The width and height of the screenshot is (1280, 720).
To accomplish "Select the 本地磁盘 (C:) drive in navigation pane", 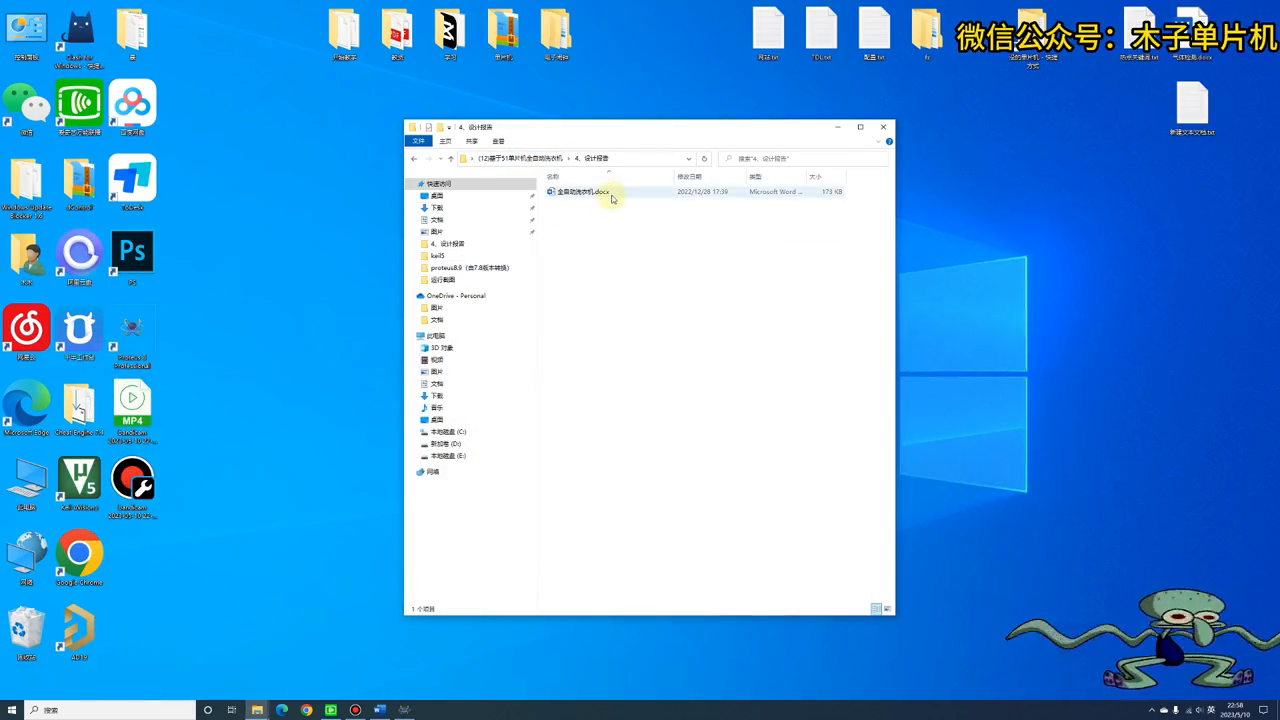I will pyautogui.click(x=448, y=432).
